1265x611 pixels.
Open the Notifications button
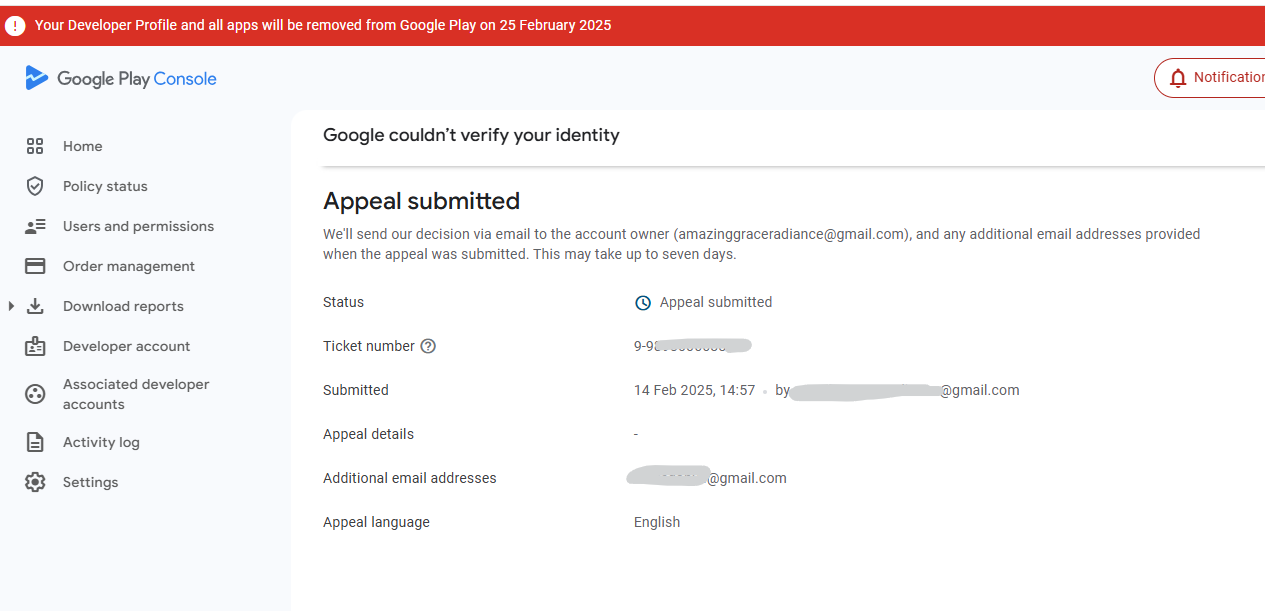[1212, 78]
